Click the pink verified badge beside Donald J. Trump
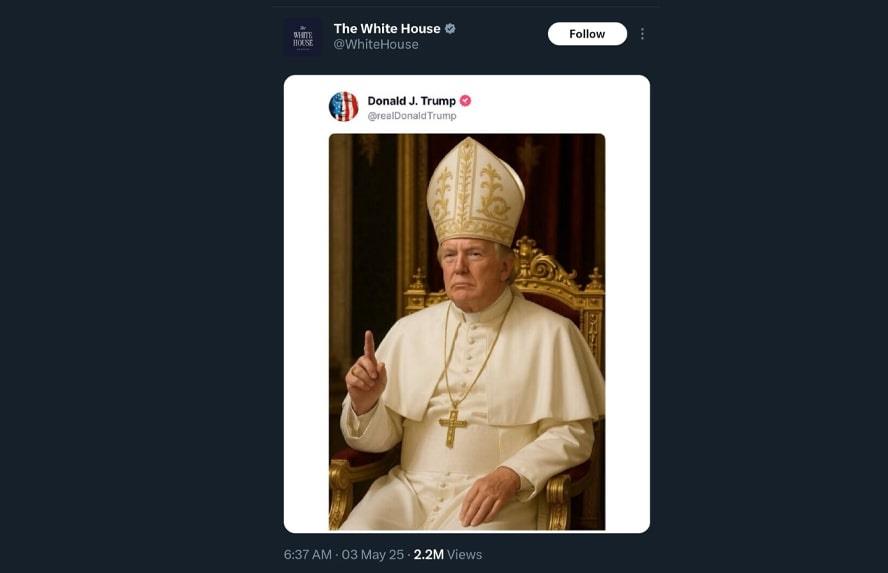This screenshot has width=888, height=573. [466, 101]
